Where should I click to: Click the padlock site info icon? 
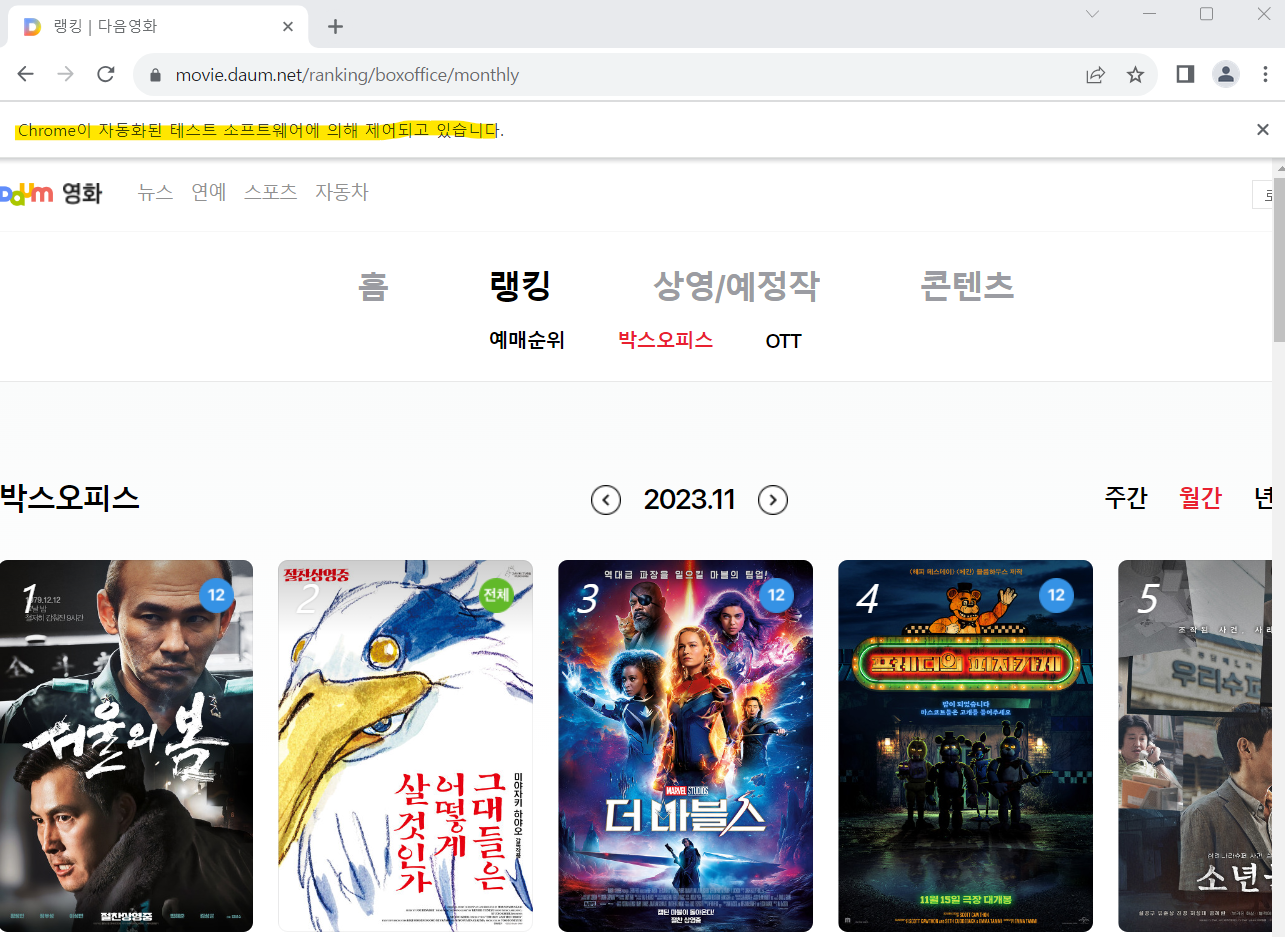click(154, 75)
